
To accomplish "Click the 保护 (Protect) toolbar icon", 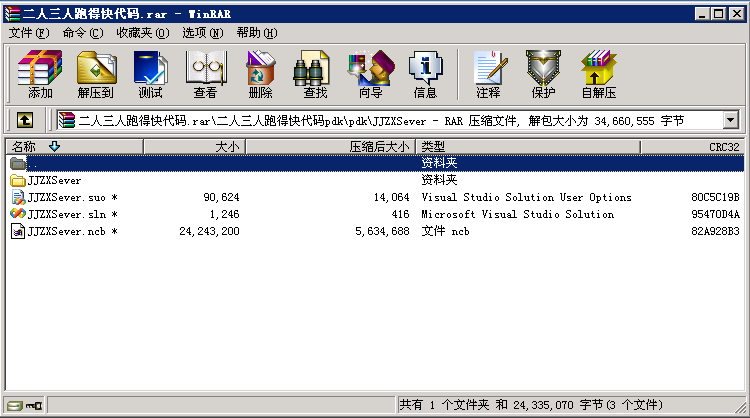I will click(543, 74).
